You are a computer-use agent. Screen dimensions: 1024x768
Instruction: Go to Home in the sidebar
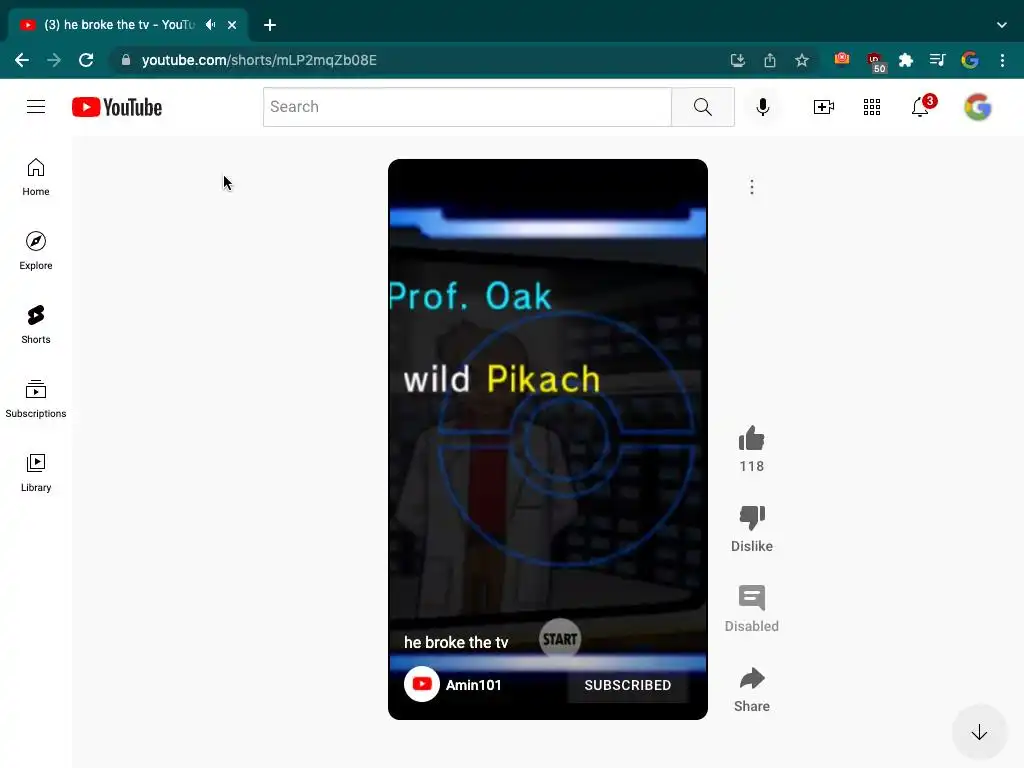(36, 177)
